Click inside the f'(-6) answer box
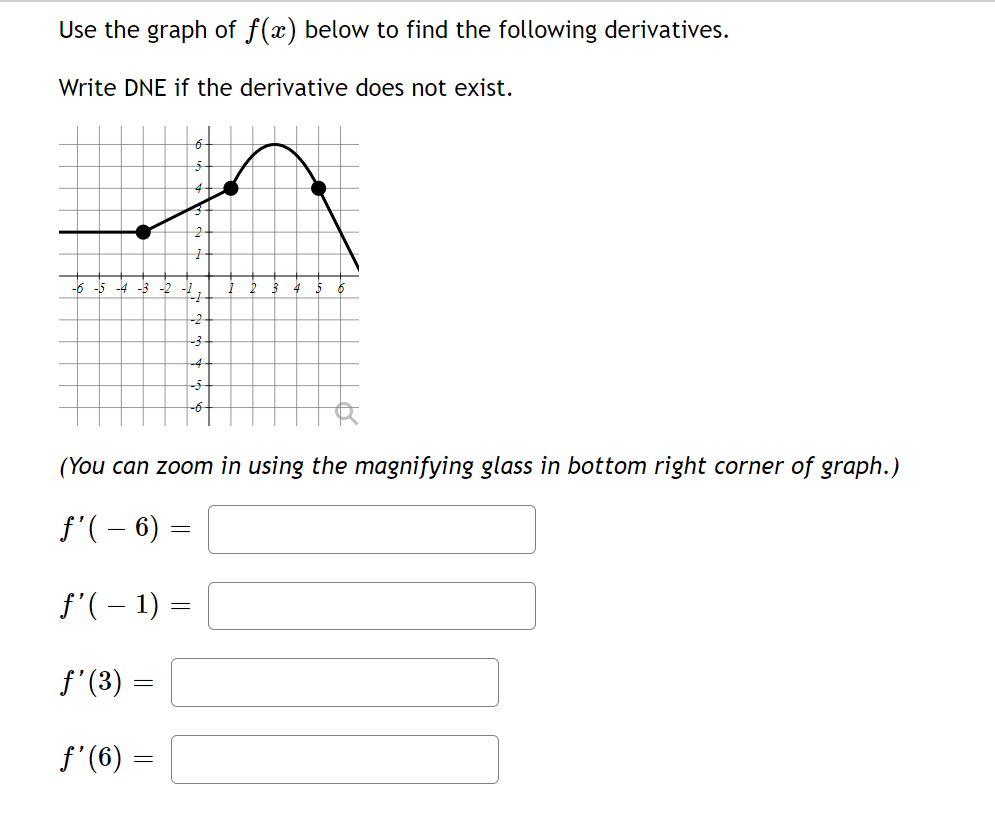 pos(370,529)
